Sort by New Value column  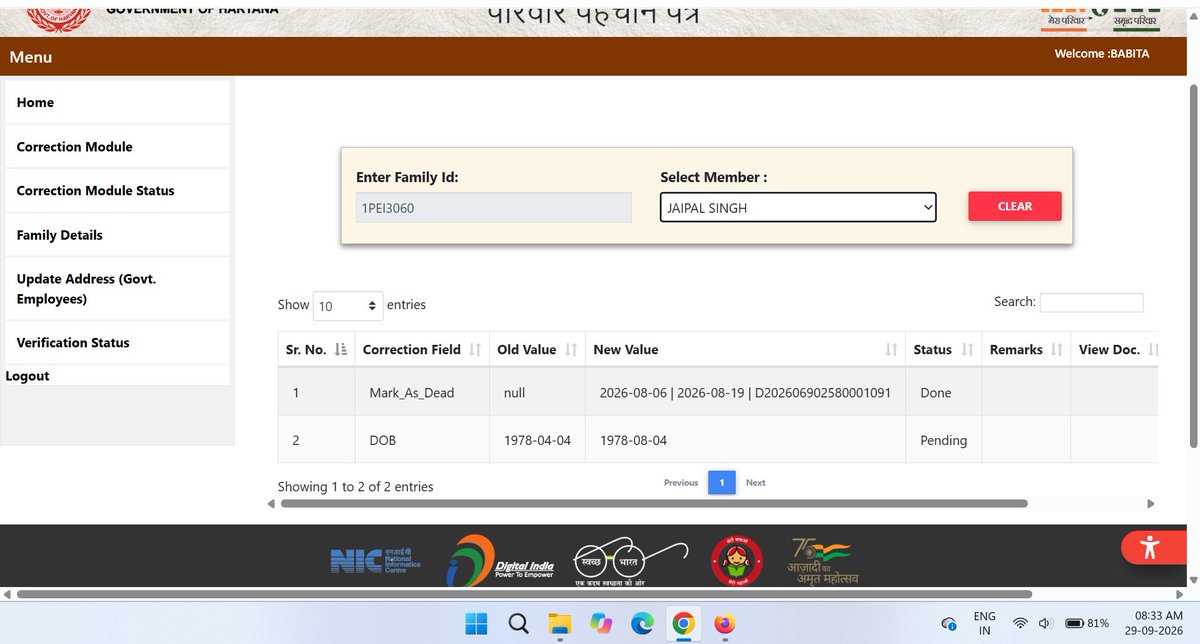tap(745, 350)
